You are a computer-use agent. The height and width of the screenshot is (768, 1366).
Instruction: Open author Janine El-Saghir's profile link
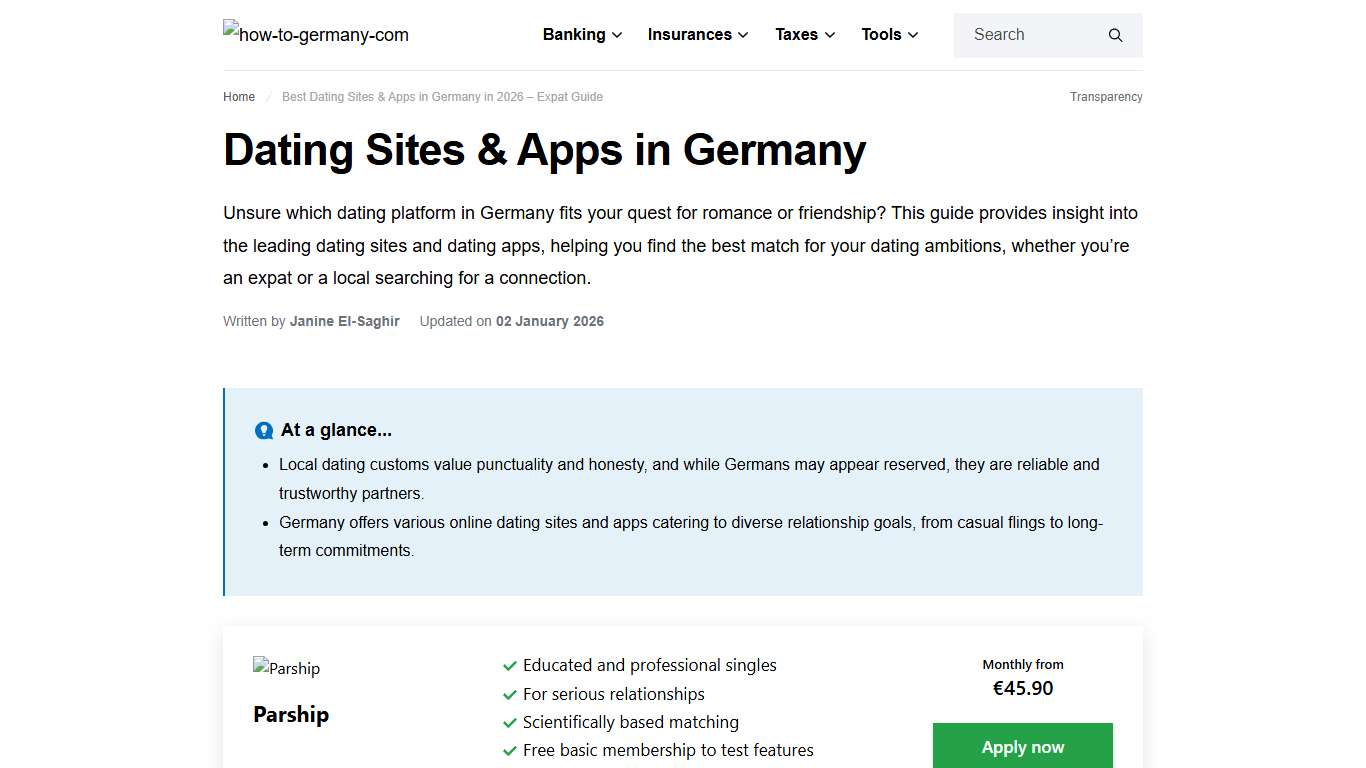[344, 321]
